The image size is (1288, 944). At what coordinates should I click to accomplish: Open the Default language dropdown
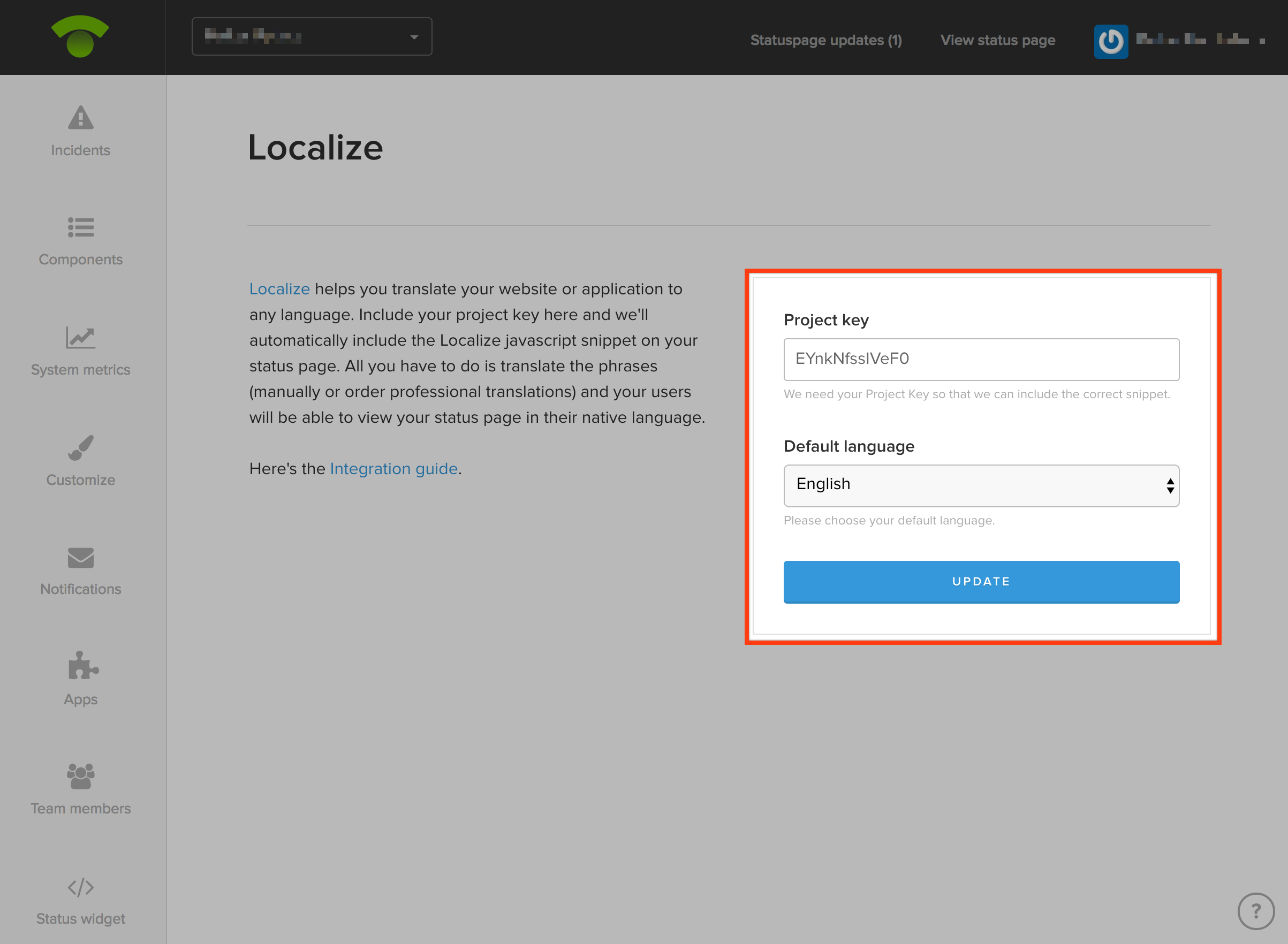(x=981, y=485)
